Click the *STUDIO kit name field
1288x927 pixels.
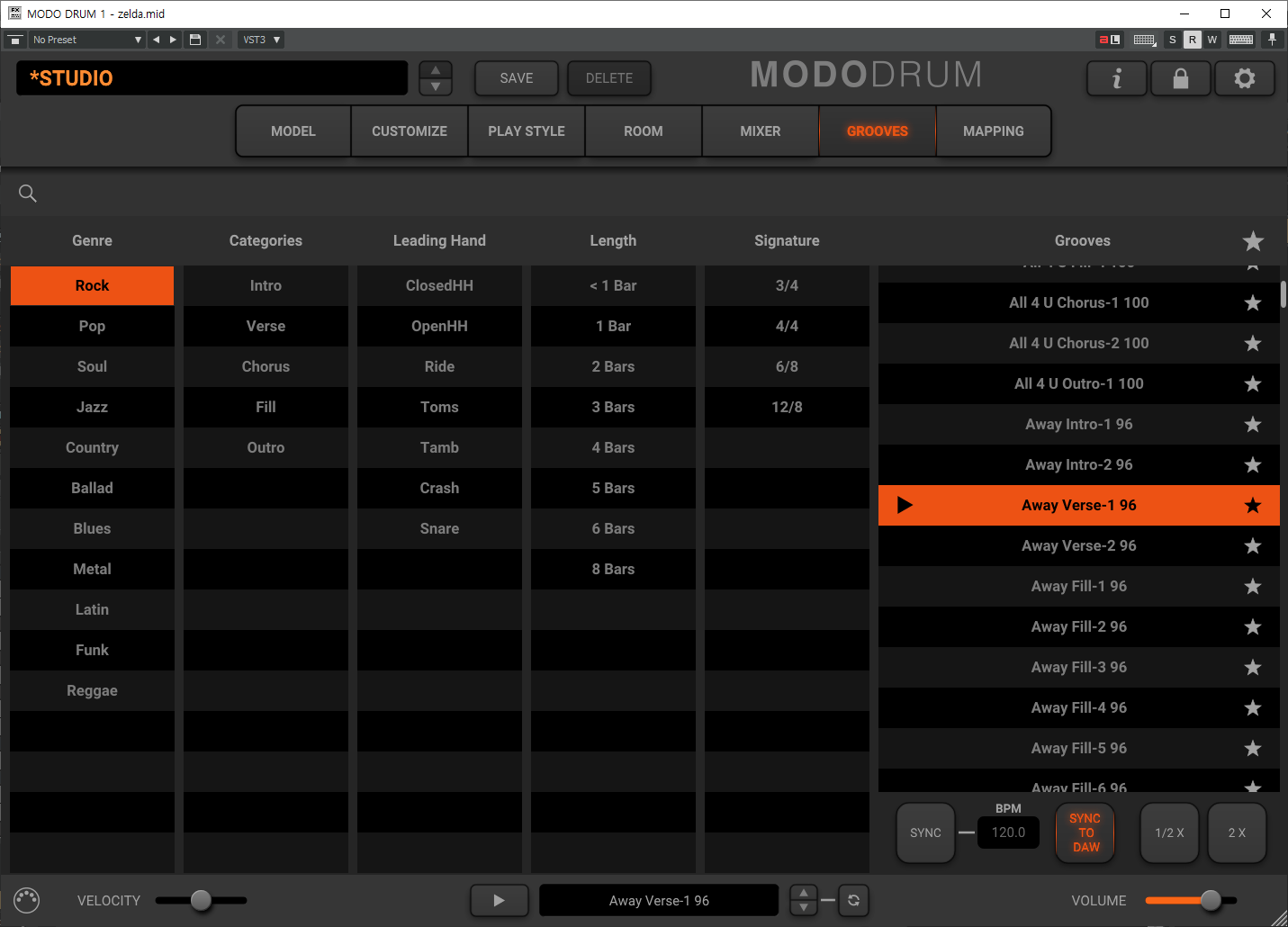pos(212,78)
